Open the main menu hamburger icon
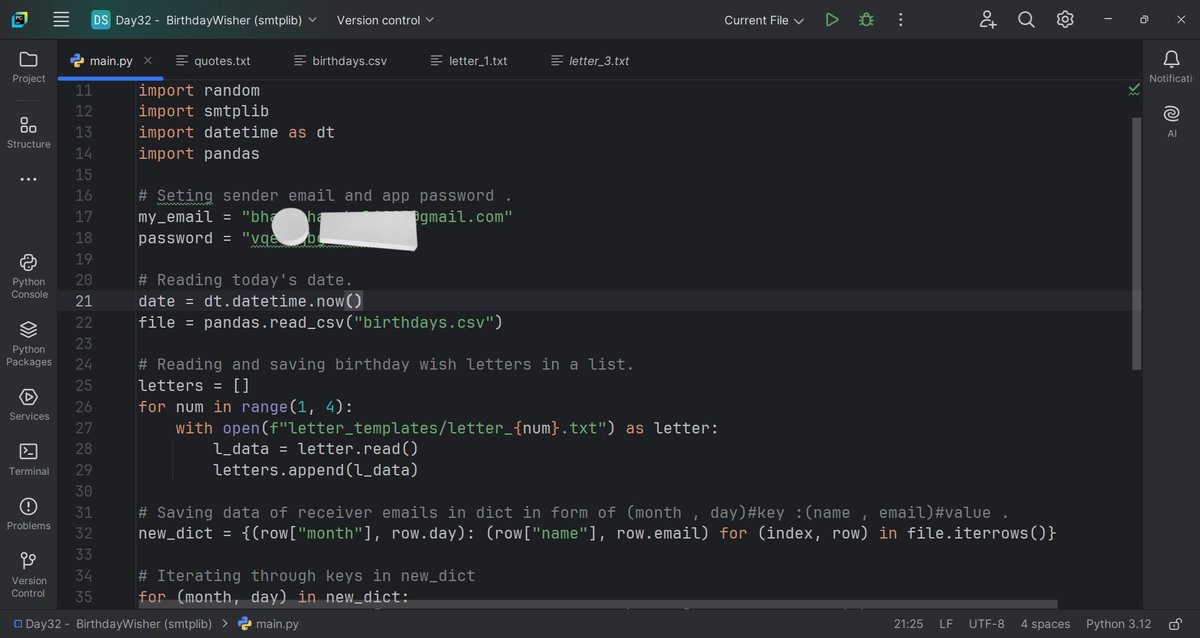 pyautogui.click(x=61, y=19)
